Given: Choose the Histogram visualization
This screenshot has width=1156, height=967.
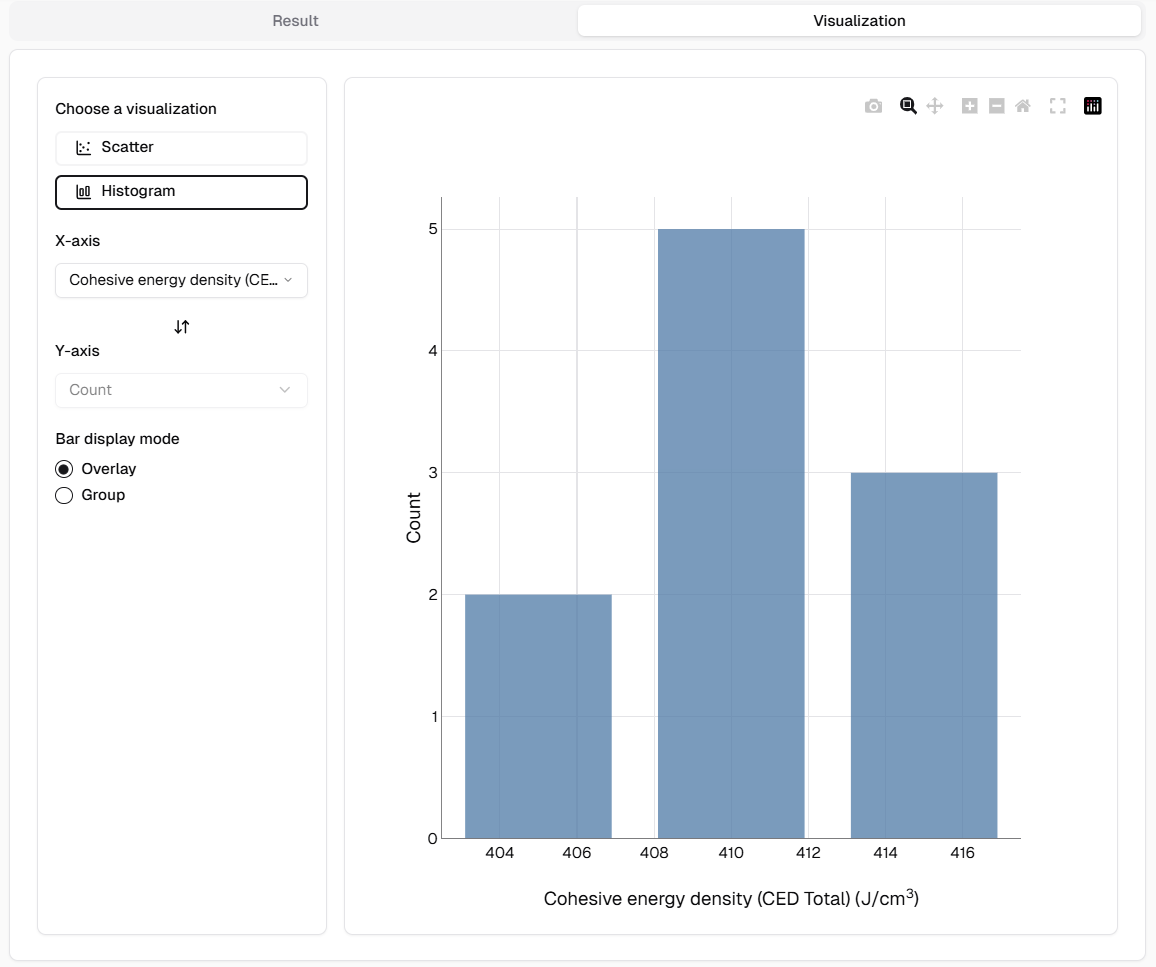Looking at the screenshot, I should tap(181, 192).
